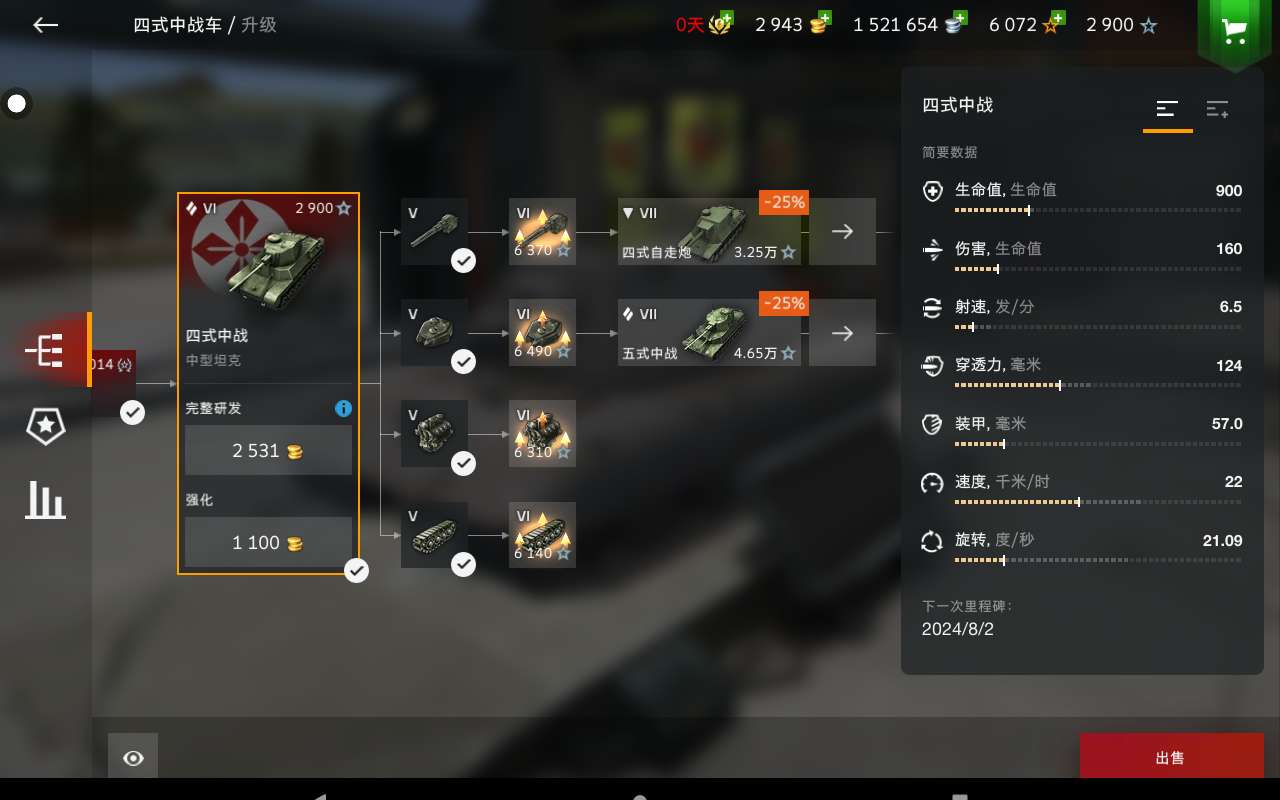Select the tier VI tracks upgrade

pyautogui.click(x=542, y=535)
